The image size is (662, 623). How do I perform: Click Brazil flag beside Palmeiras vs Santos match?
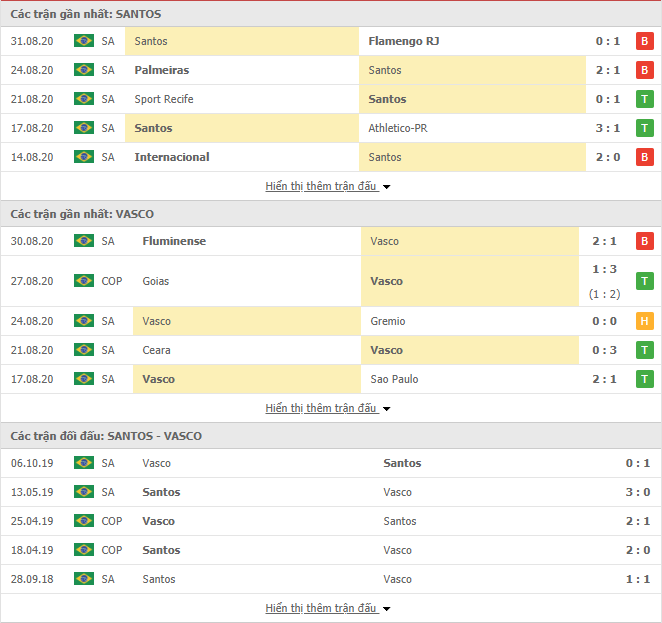coord(83,70)
